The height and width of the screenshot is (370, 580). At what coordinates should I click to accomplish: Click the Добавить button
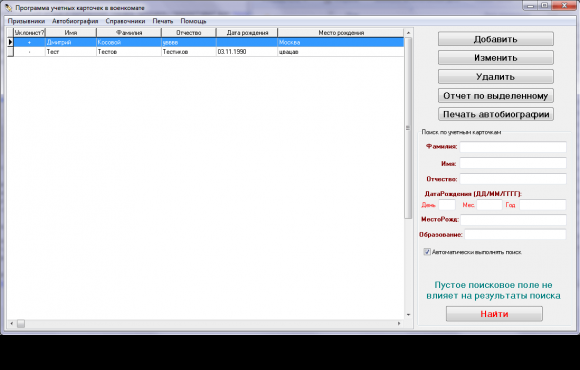(x=496, y=39)
